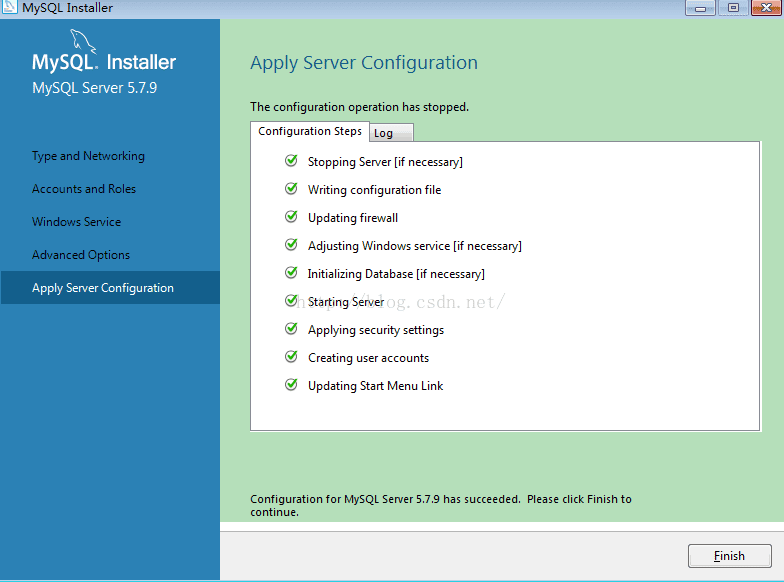Click the checkmark next to Initializing Database

pos(291,272)
